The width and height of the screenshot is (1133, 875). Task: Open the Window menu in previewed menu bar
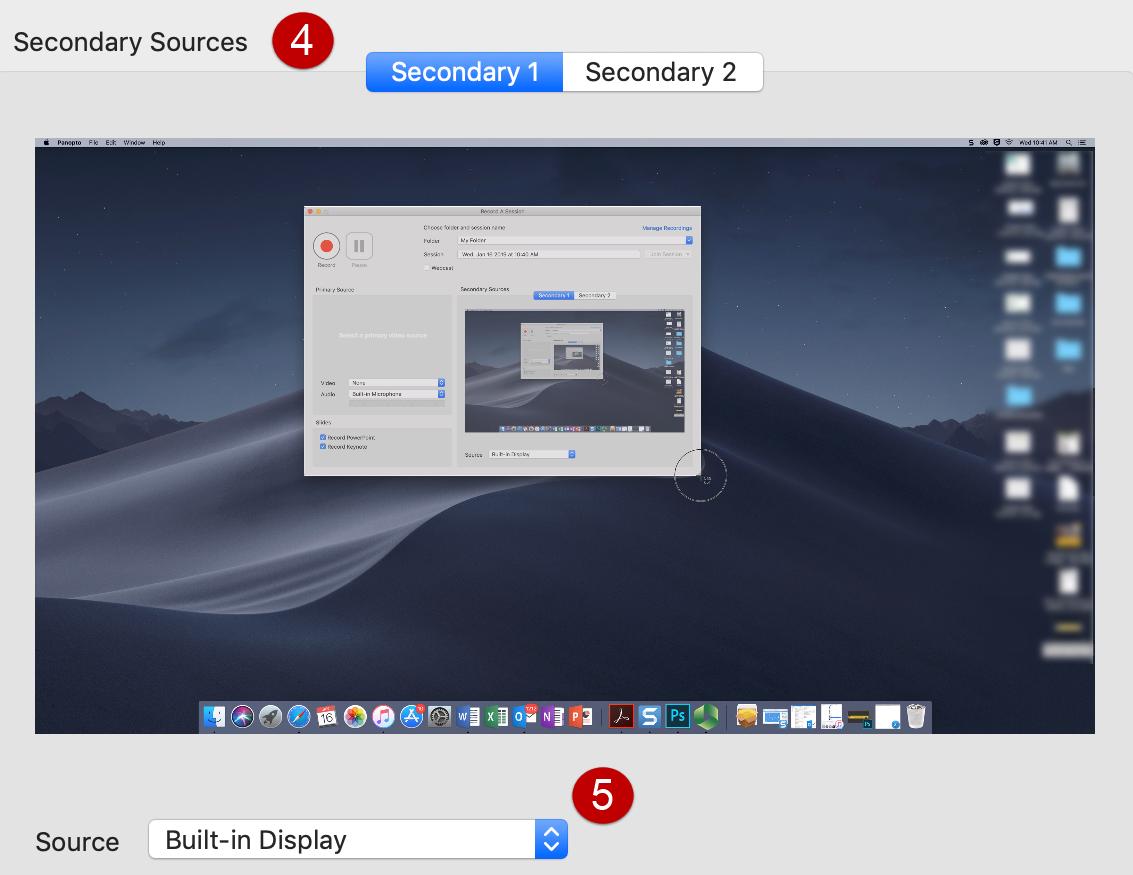point(134,143)
